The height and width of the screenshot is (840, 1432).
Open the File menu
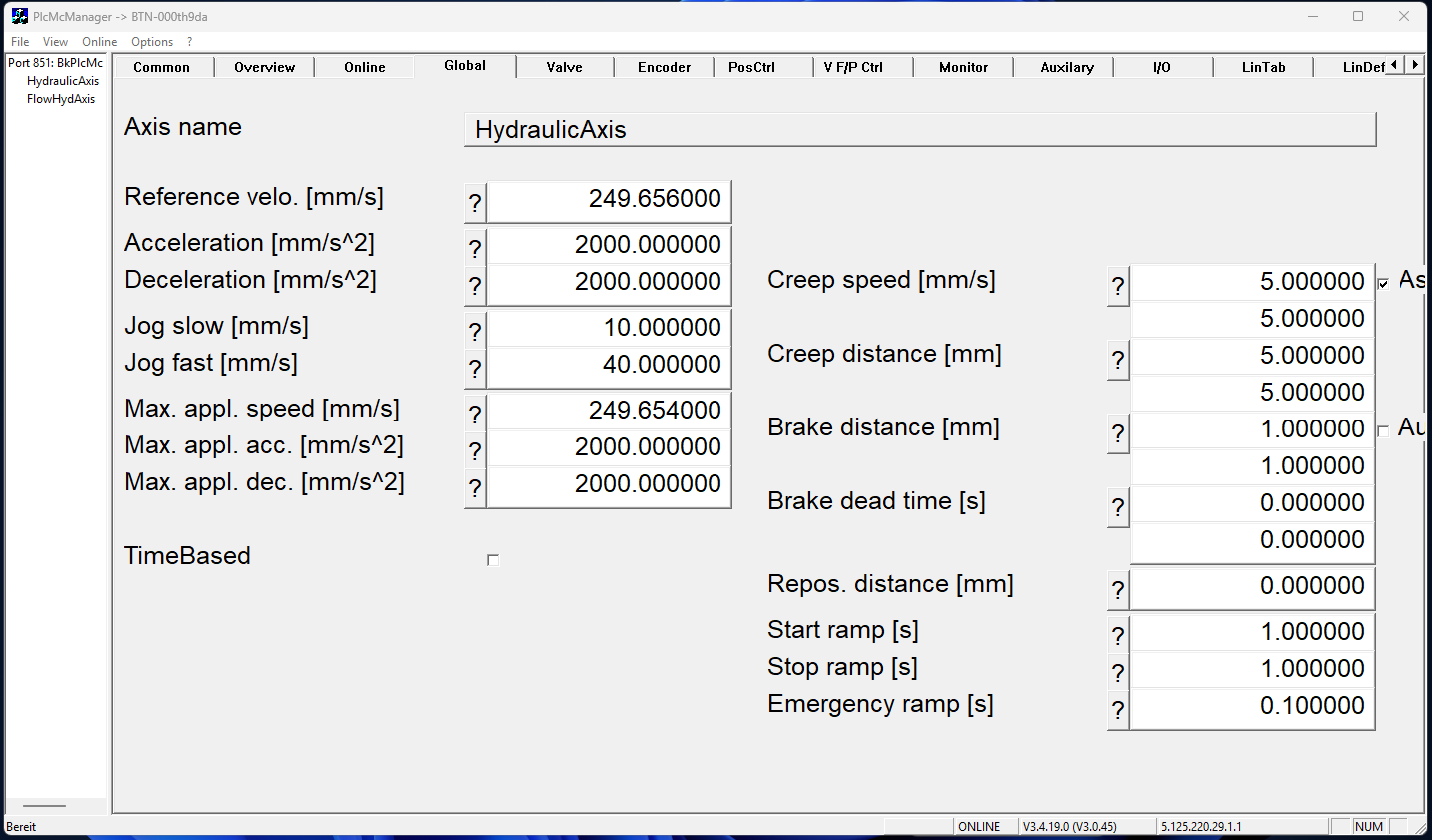point(20,42)
